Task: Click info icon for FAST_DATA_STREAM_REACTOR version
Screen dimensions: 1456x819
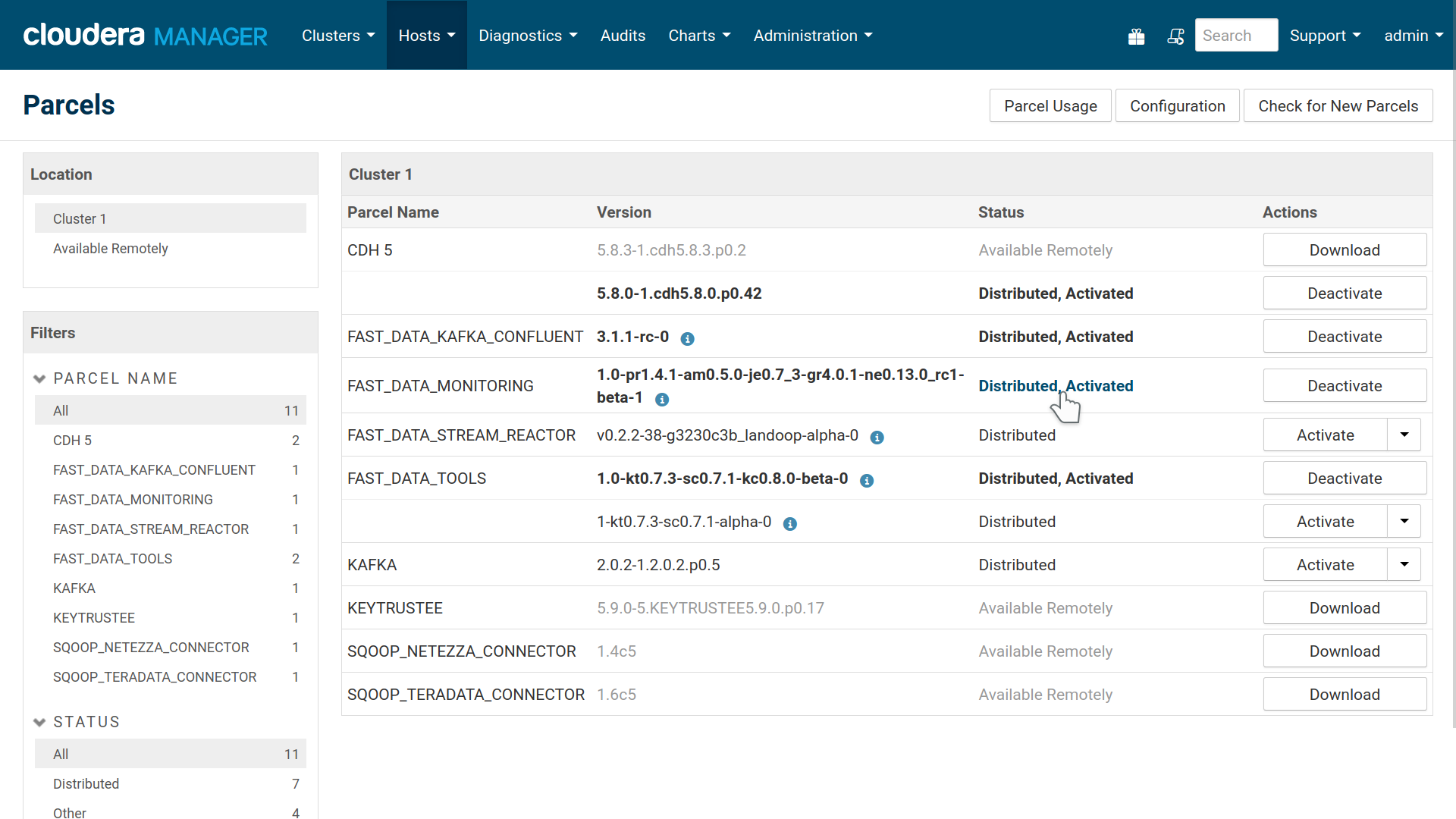Action: [x=877, y=438]
